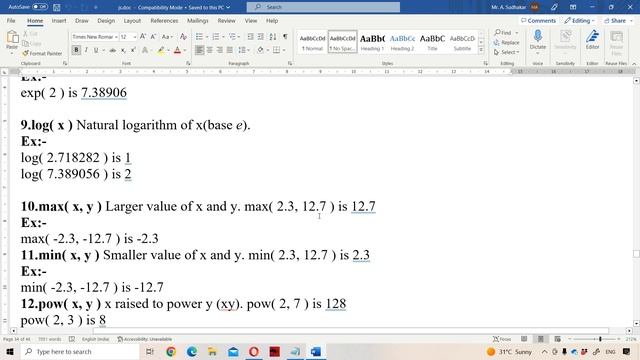Apply the Title style

[432, 42]
